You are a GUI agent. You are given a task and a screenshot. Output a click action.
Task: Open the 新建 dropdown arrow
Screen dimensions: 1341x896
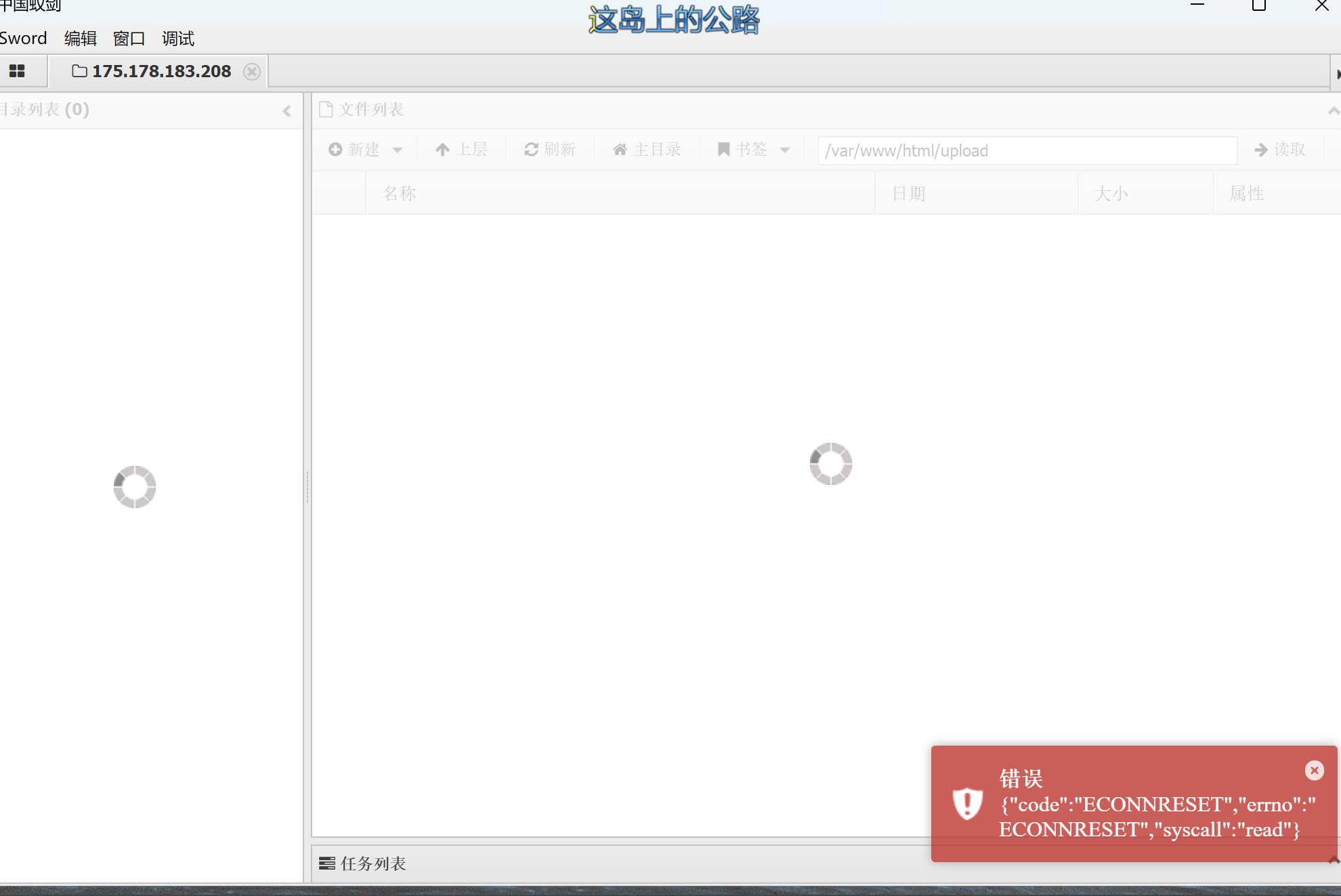coord(398,150)
